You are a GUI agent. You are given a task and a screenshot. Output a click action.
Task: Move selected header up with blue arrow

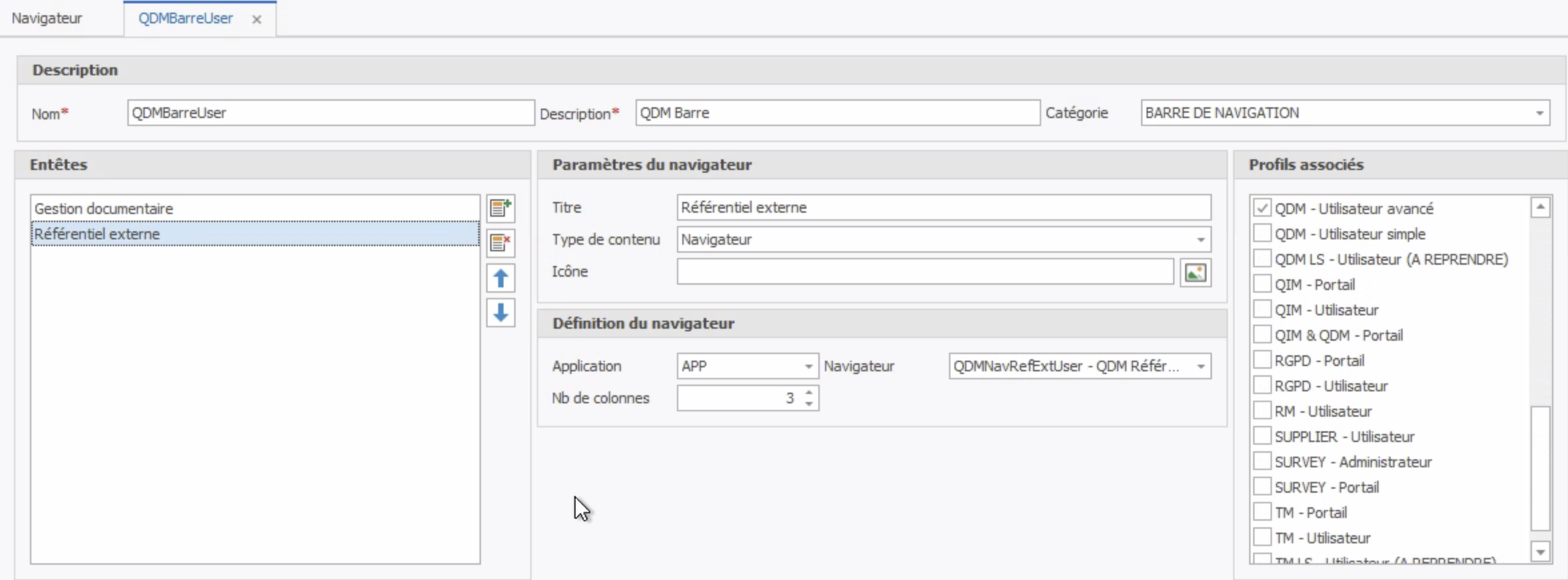tap(500, 278)
